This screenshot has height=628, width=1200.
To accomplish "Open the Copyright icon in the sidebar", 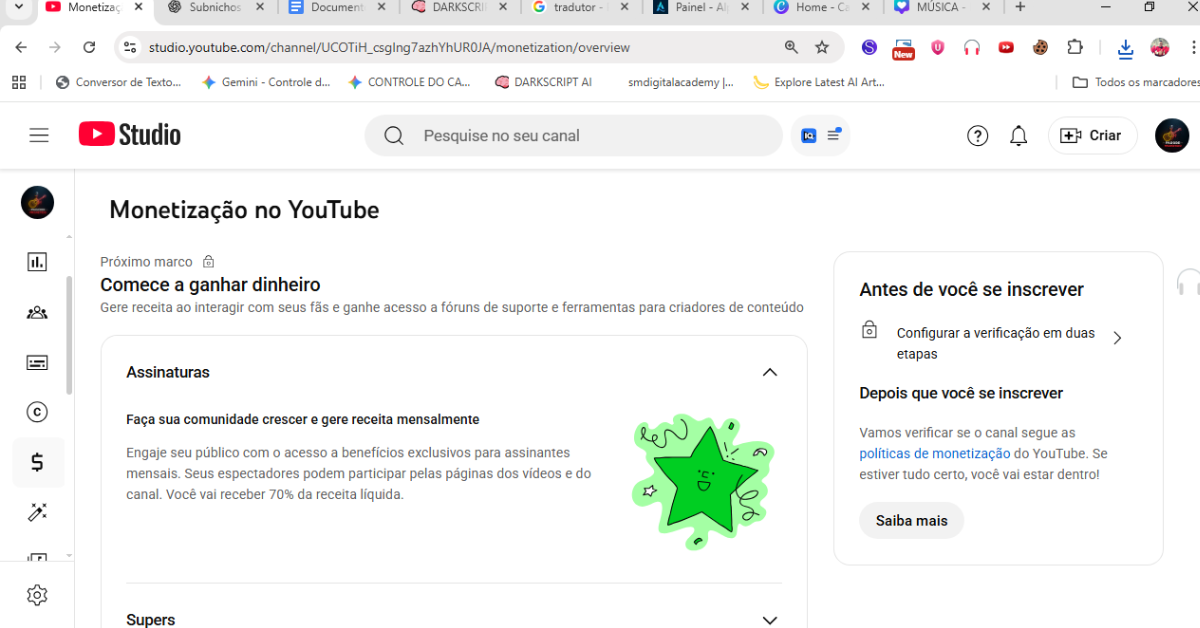I will pyautogui.click(x=37, y=412).
